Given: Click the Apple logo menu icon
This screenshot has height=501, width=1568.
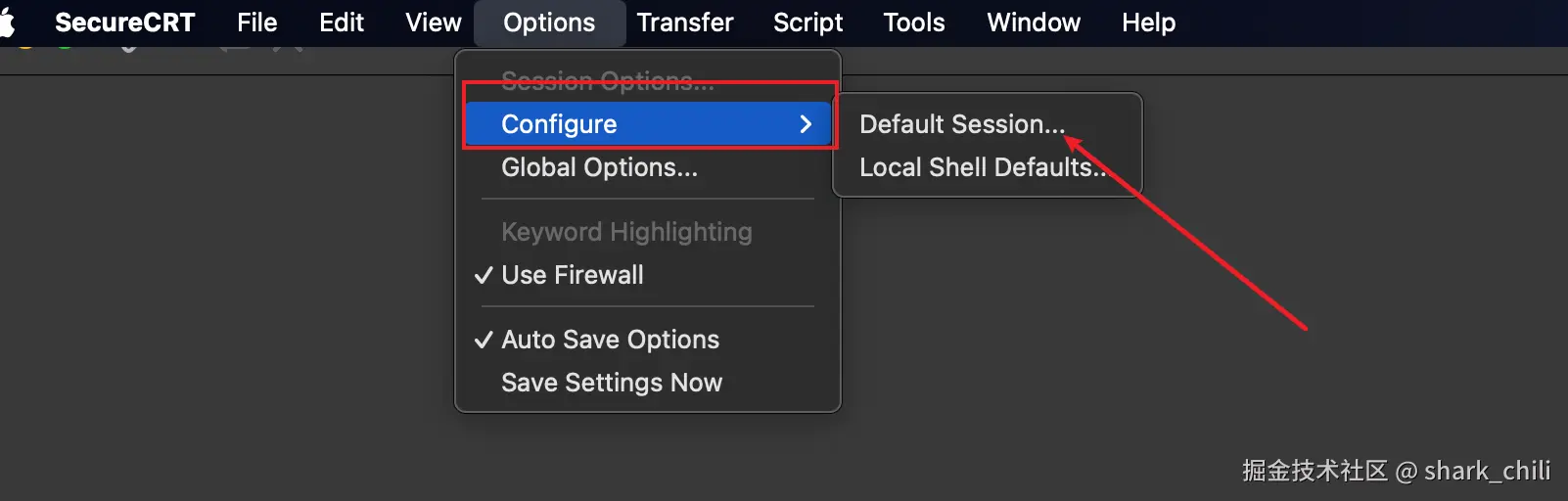Looking at the screenshot, I should click(8, 22).
